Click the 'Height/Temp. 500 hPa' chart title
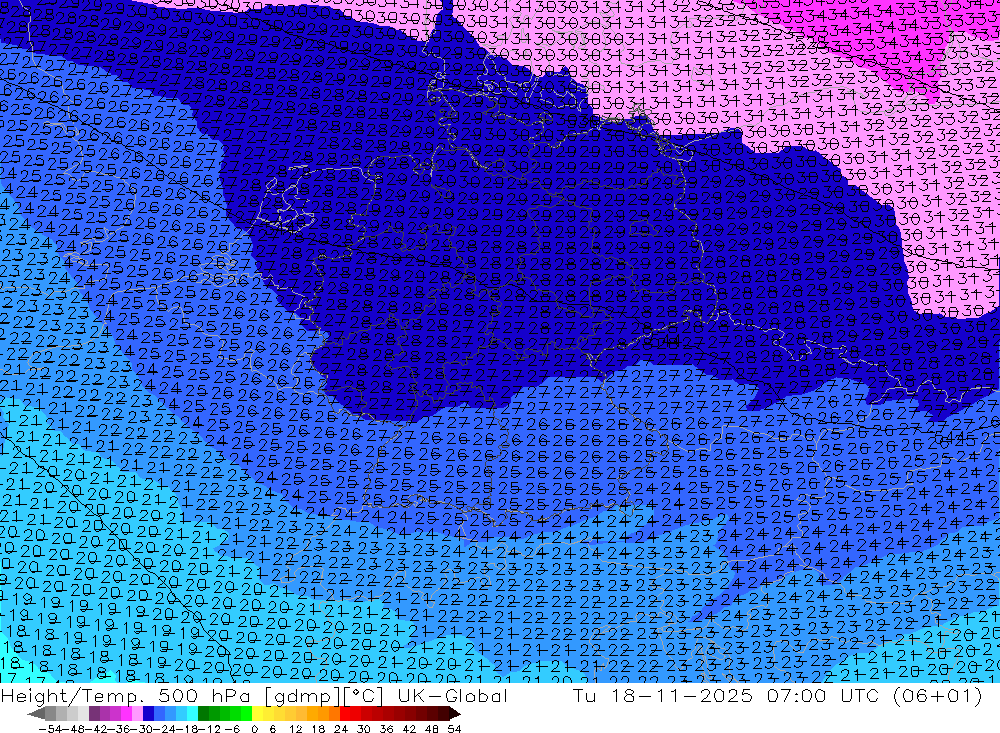The width and height of the screenshot is (1000, 733). 126,695
